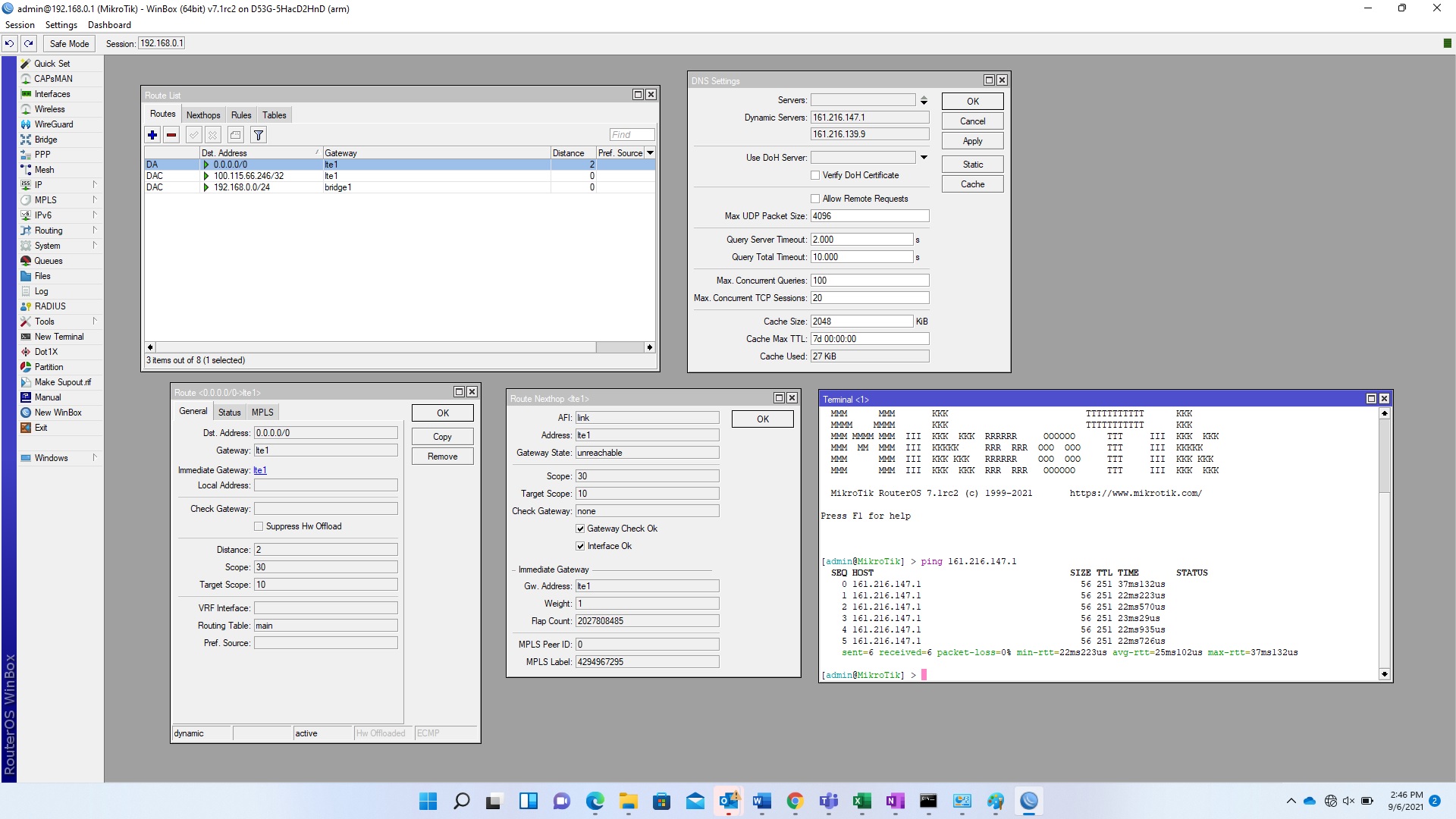
Task: Toggle Suppress Hw Offload checkbox
Action: (259, 526)
